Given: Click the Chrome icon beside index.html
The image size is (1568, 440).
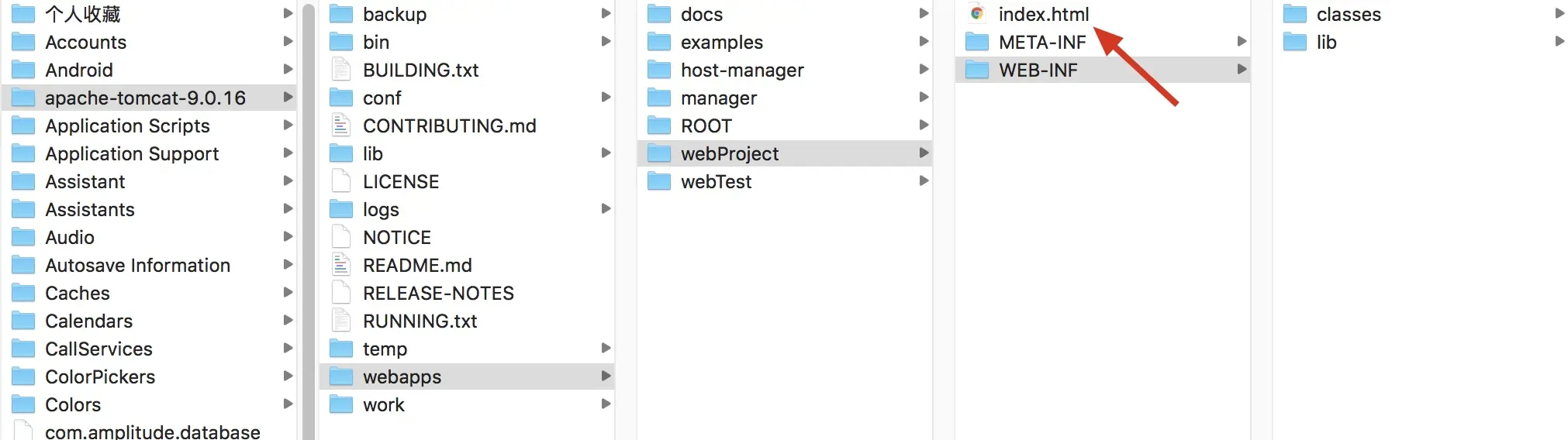Looking at the screenshot, I should (977, 14).
